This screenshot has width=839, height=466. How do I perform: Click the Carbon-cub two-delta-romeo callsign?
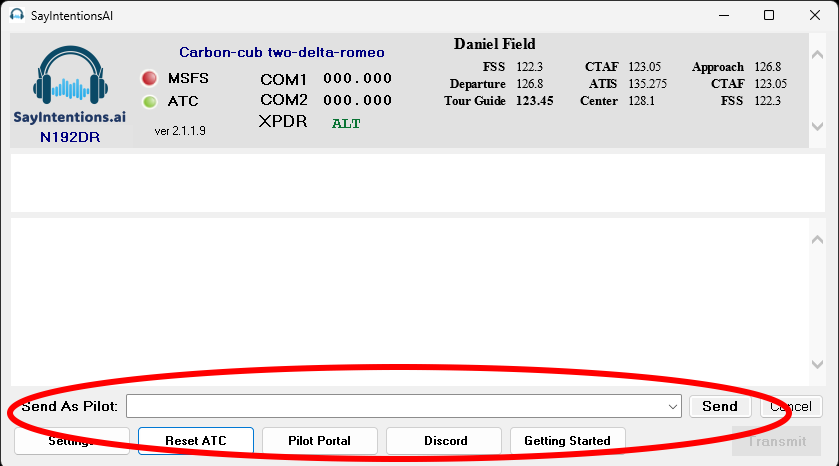pos(282,52)
